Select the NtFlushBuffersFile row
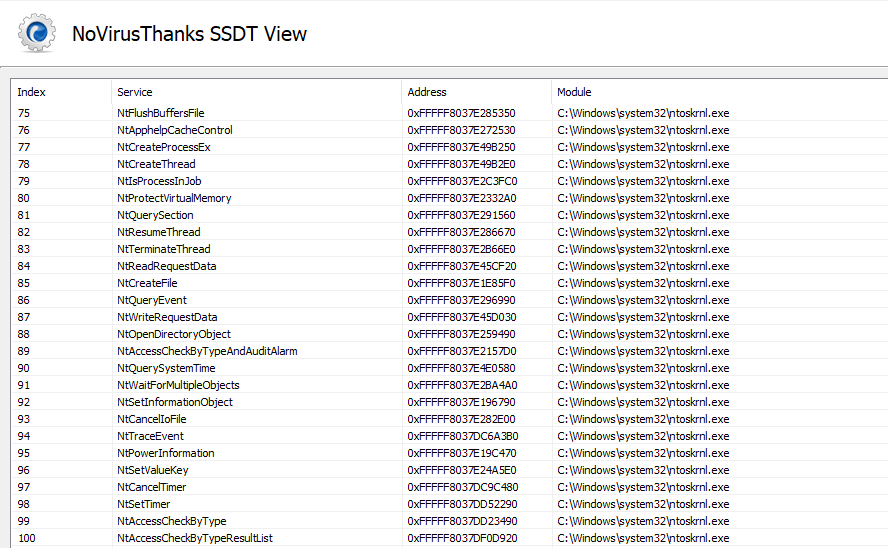The width and height of the screenshot is (888, 548). tap(160, 113)
